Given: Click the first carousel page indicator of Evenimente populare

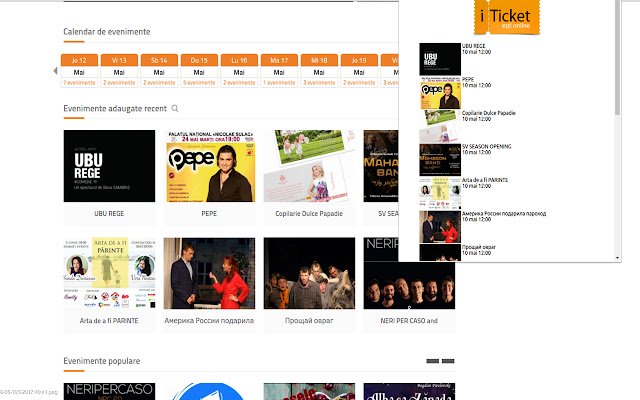Looking at the screenshot, I should [x=433, y=361].
